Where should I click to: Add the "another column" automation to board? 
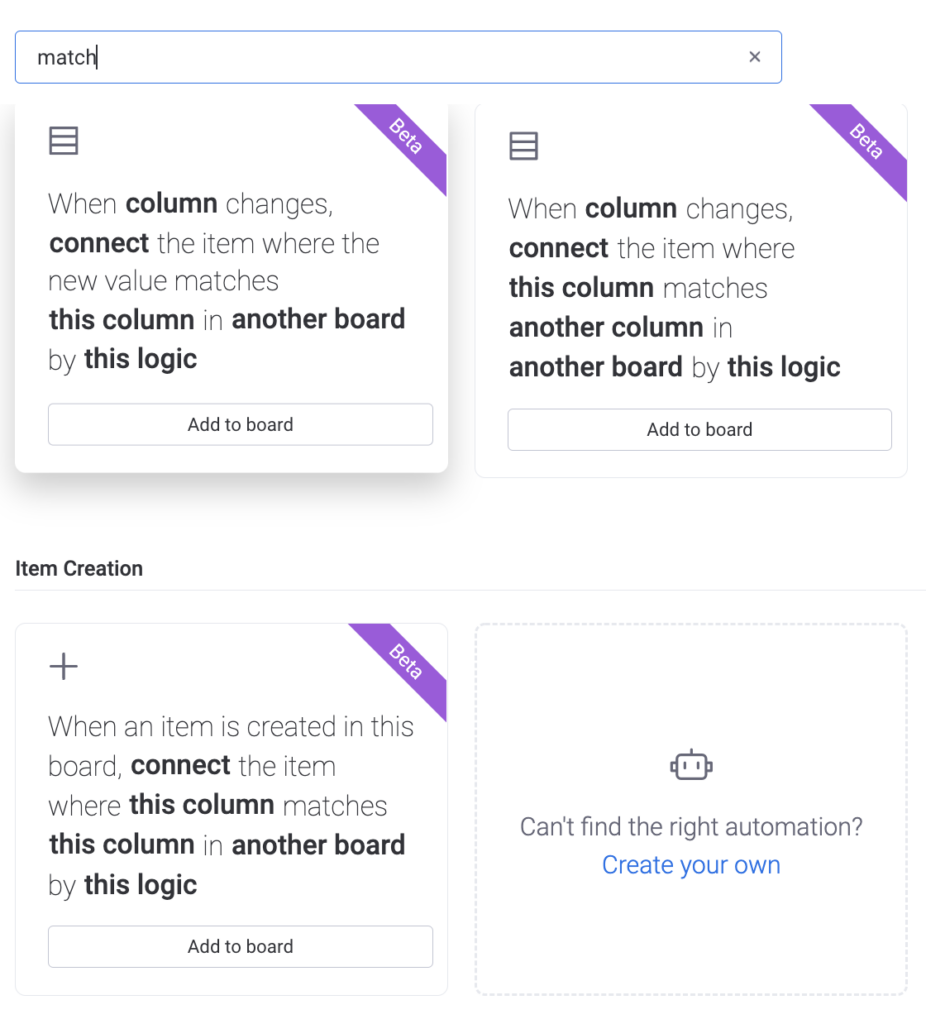coord(699,430)
